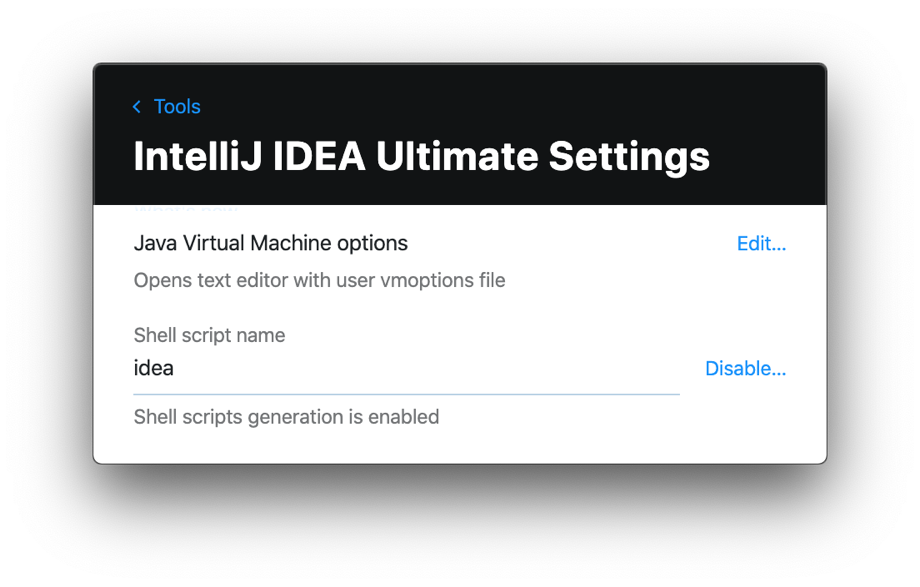Click Edit... to open the vmoptions file
This screenshot has height=587, width=920.
click(761, 243)
